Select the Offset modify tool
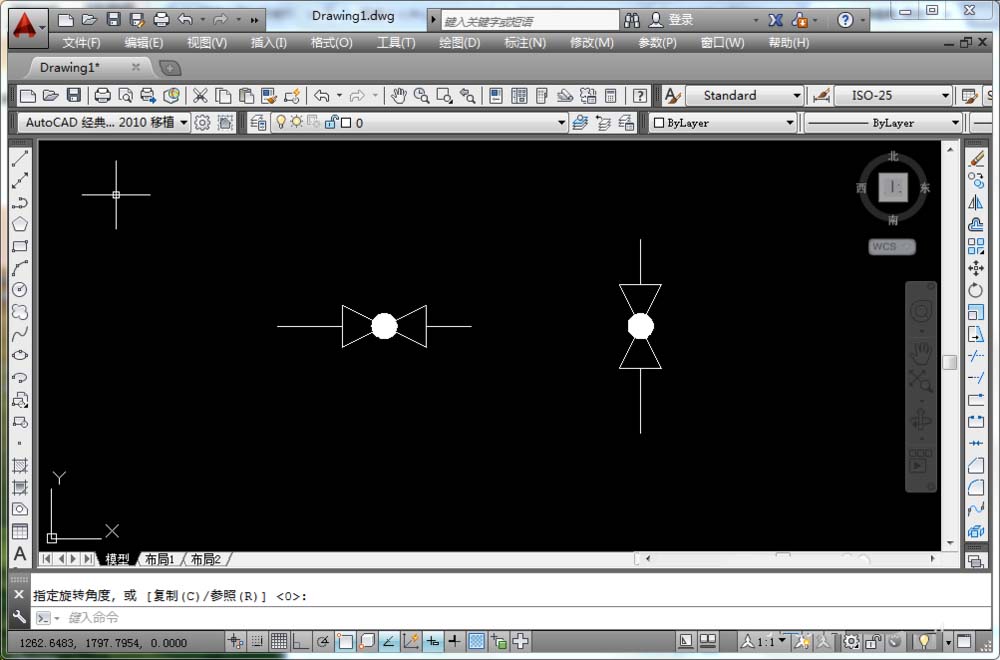This screenshot has width=1000, height=660. click(x=976, y=224)
